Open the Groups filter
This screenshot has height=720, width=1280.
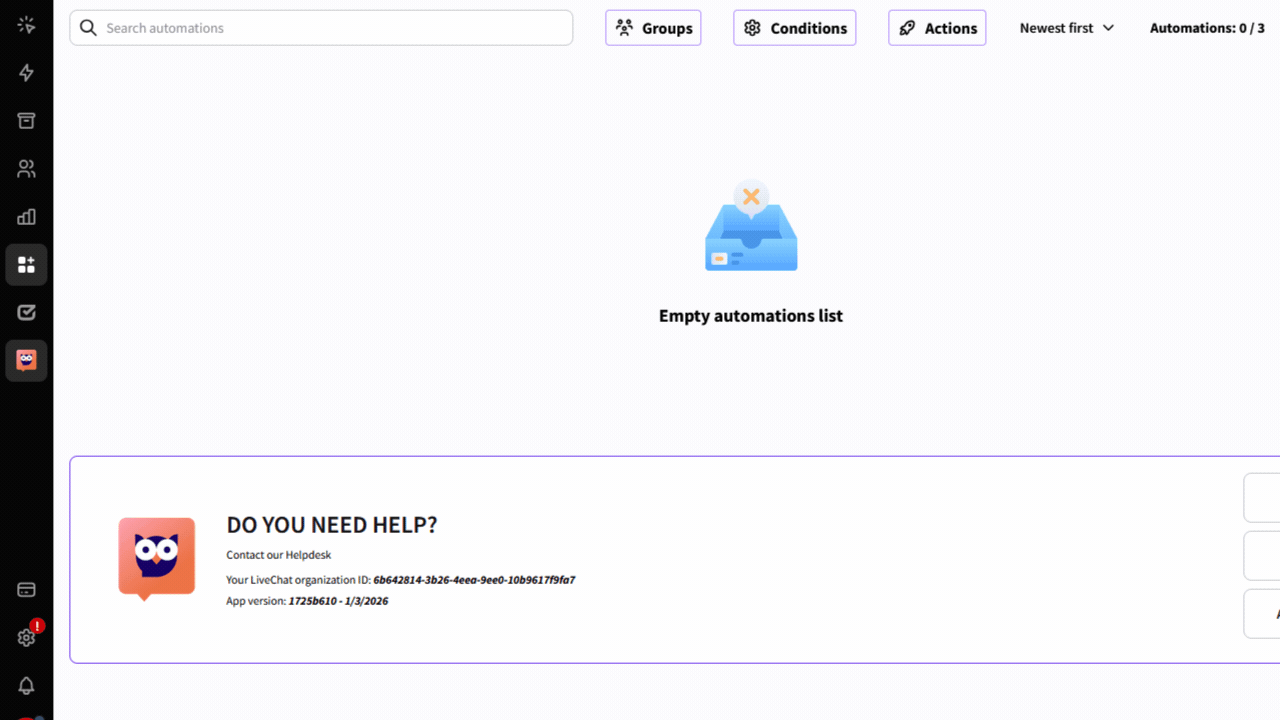click(x=653, y=28)
